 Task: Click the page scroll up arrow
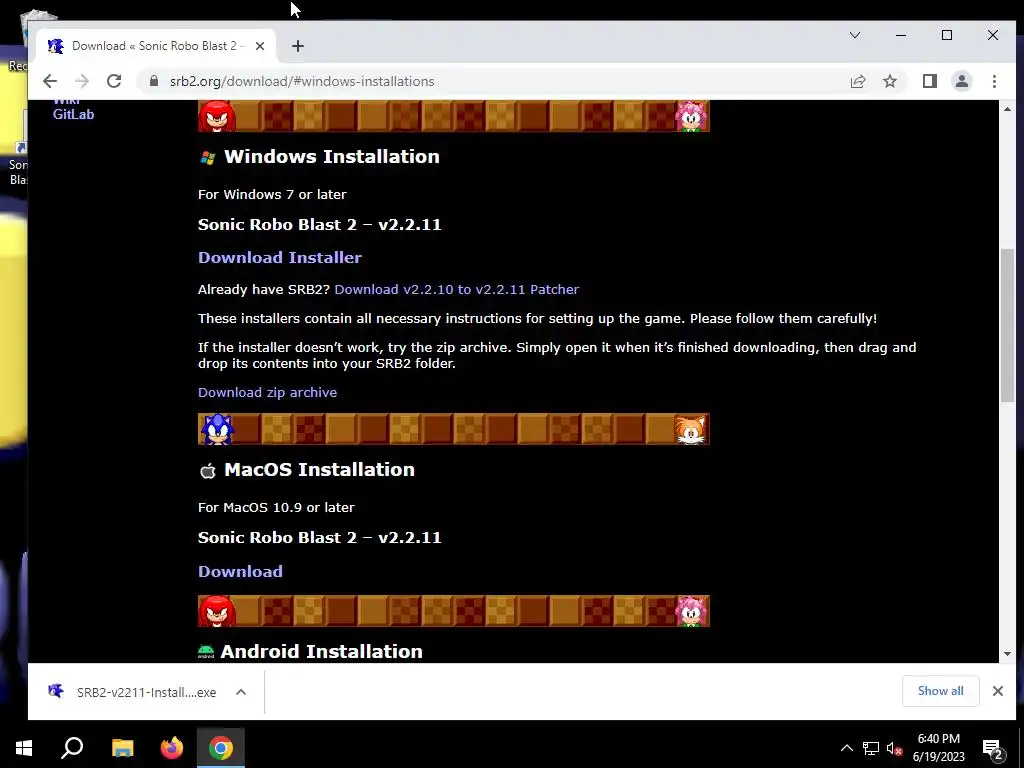(1007, 109)
